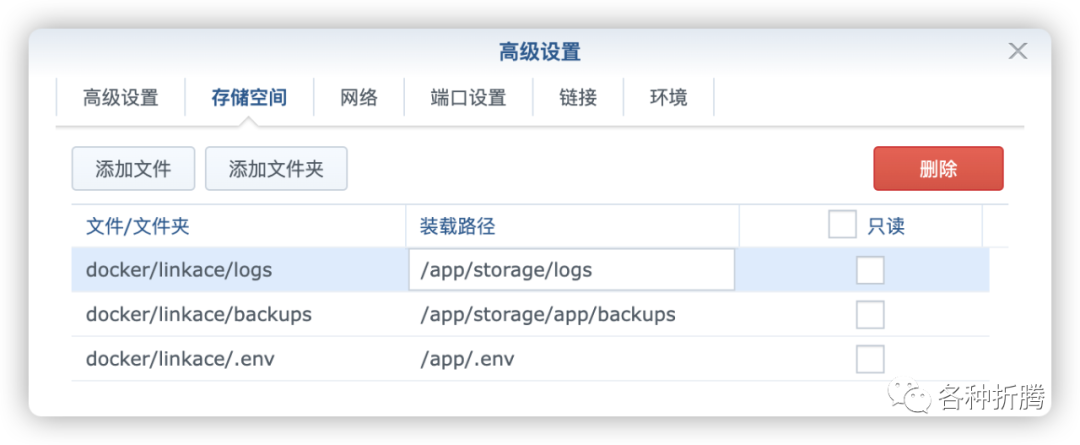Switch to the 环境 tab
The height and width of the screenshot is (445, 1080).
[x=668, y=98]
